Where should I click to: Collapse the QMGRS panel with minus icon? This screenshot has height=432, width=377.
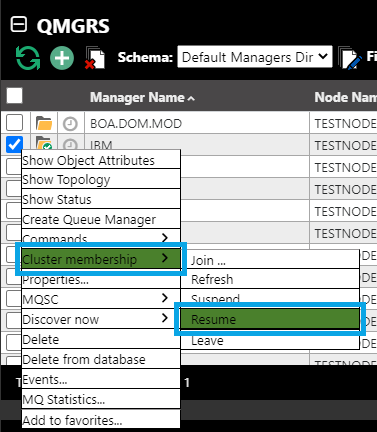pos(19,25)
